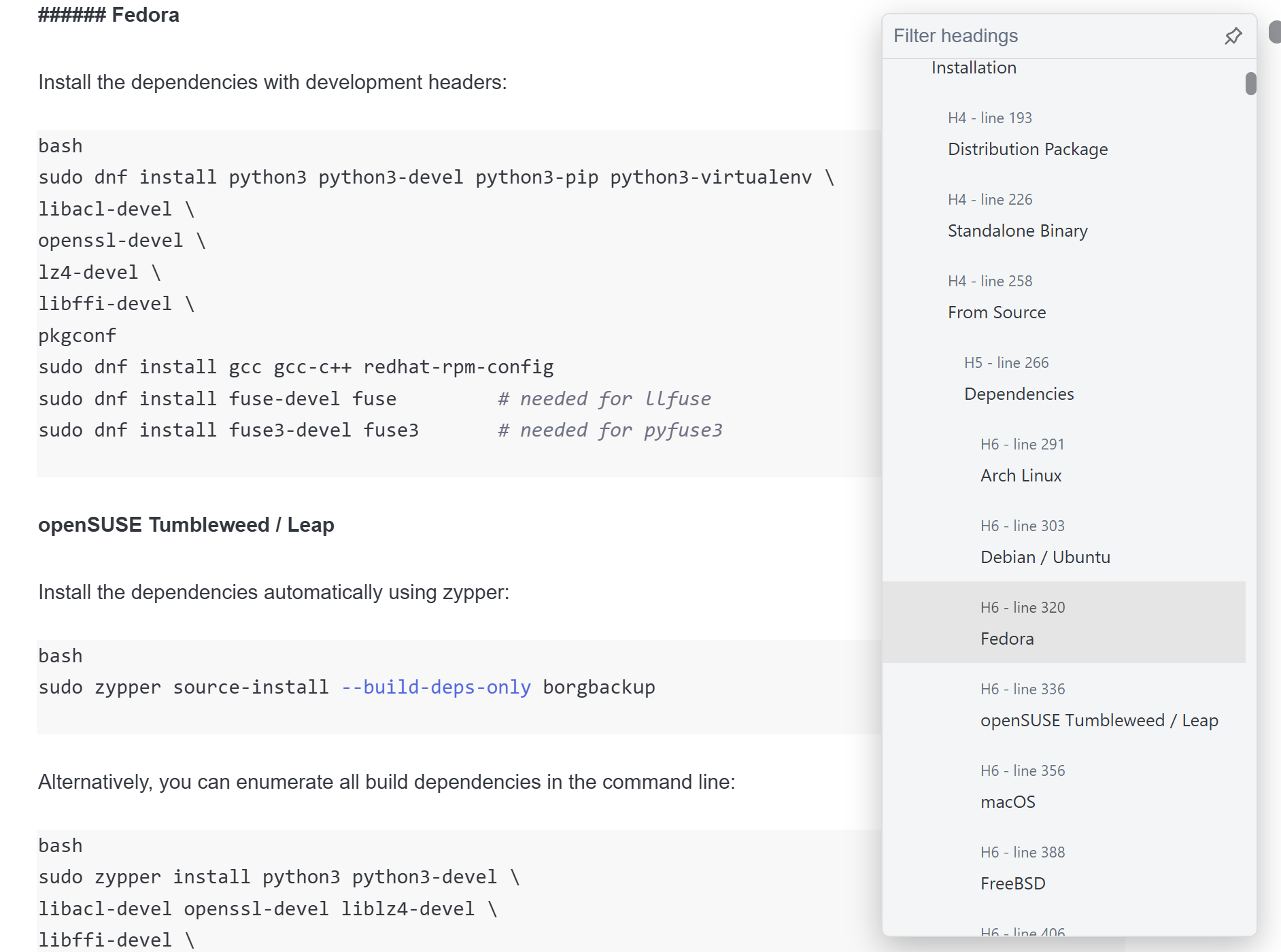Click the 'H6 - line 356' label
The height and width of the screenshot is (952, 1281).
pos(1023,770)
